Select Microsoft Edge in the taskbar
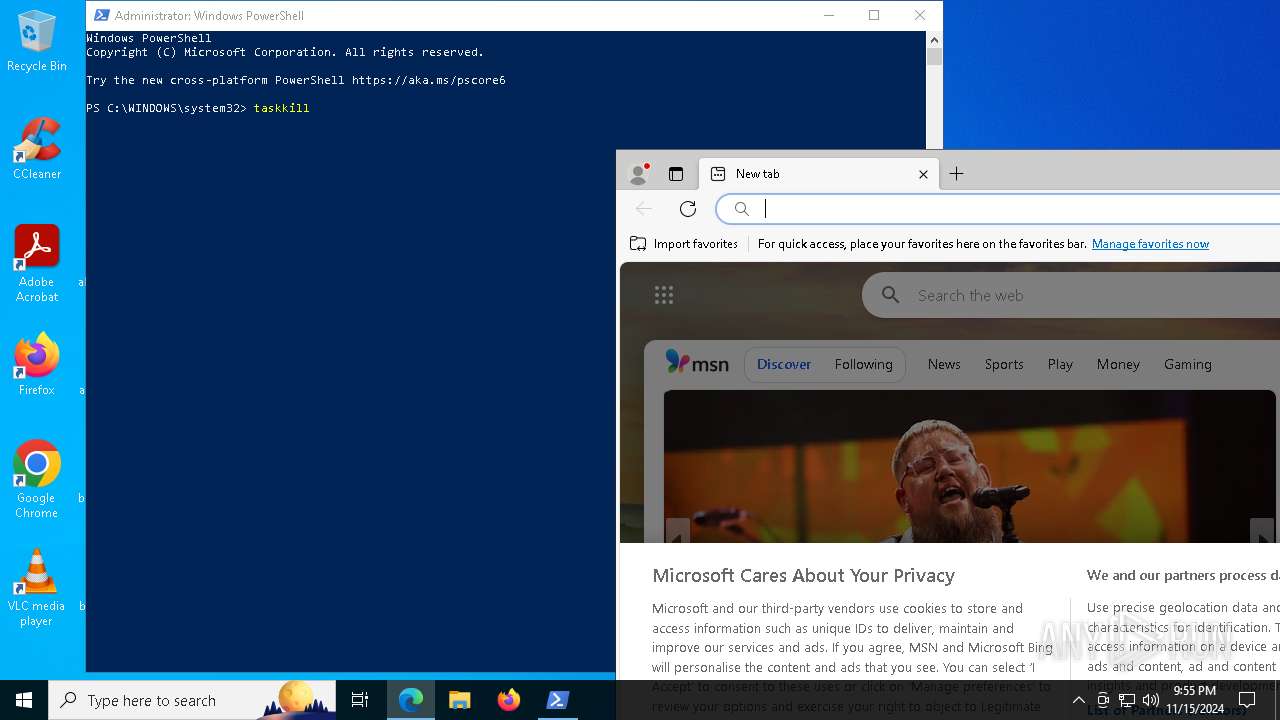The width and height of the screenshot is (1280, 720). (x=411, y=700)
